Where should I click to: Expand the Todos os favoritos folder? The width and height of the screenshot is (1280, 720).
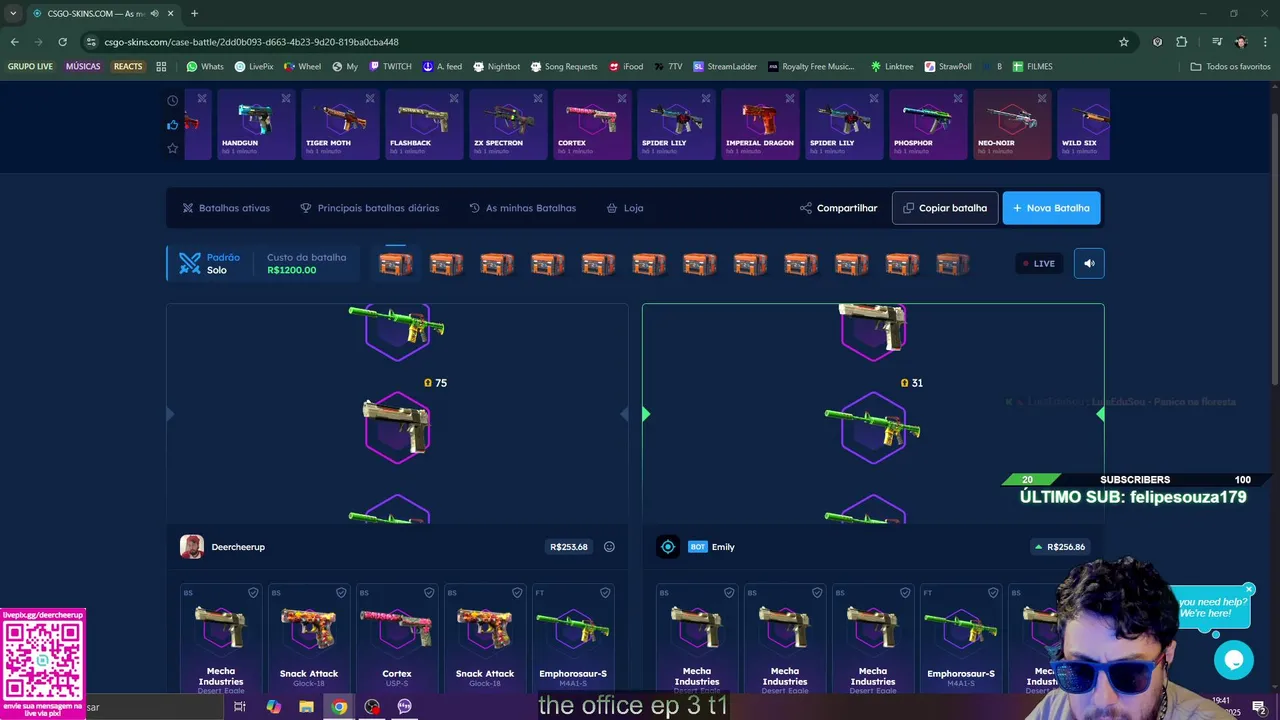tap(1230, 66)
